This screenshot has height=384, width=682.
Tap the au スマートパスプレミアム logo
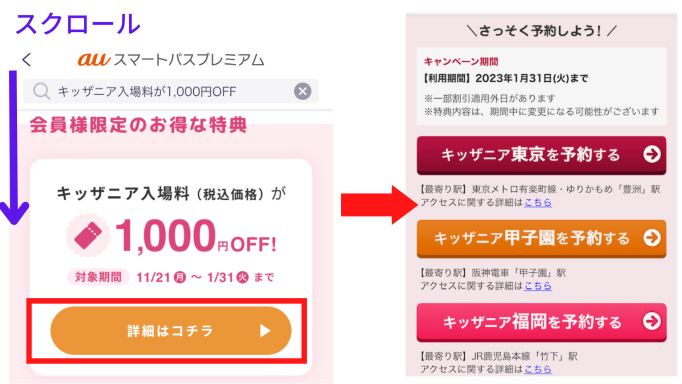point(171,60)
